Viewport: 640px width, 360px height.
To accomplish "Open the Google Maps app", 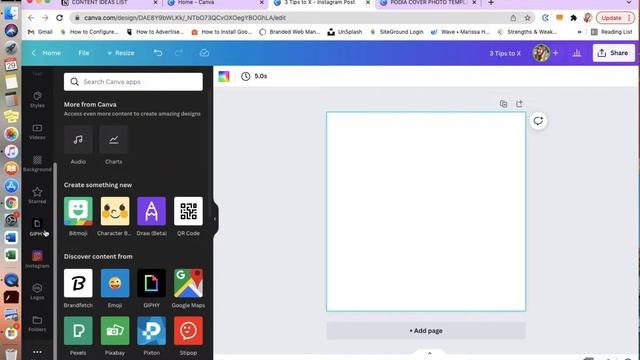I will point(188,283).
